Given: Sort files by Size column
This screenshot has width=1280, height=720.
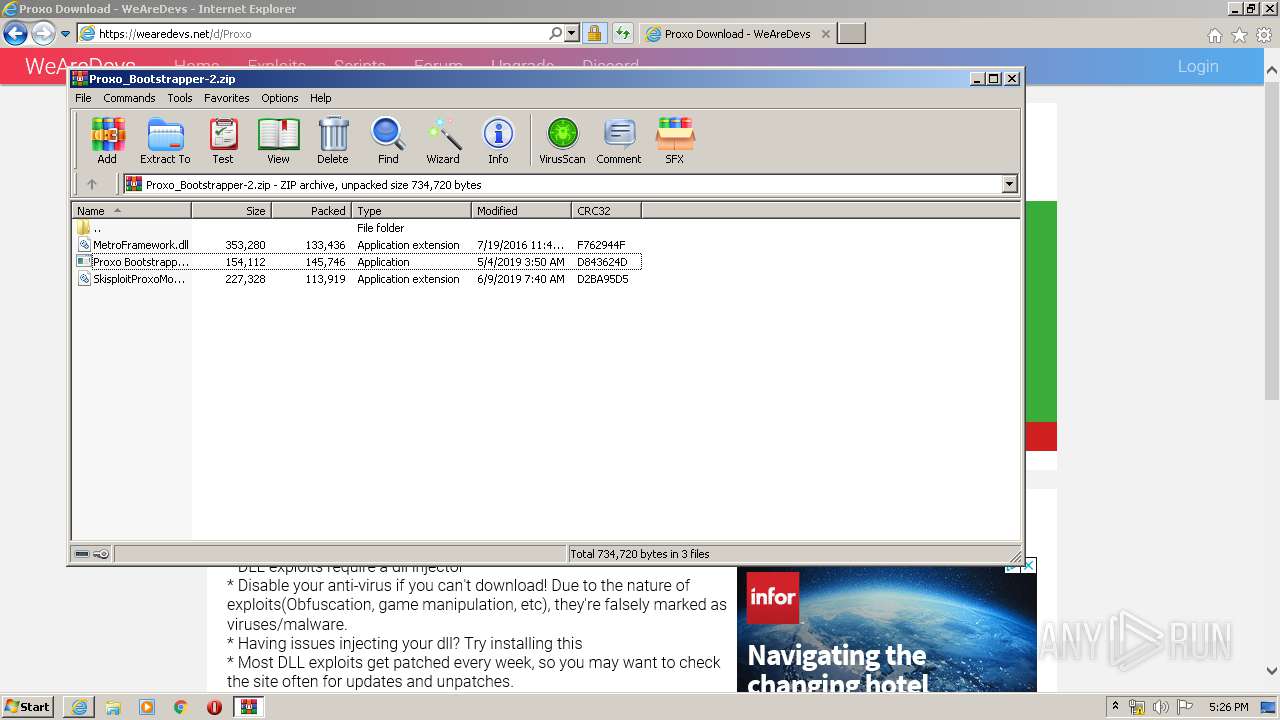Looking at the screenshot, I should [x=231, y=210].
